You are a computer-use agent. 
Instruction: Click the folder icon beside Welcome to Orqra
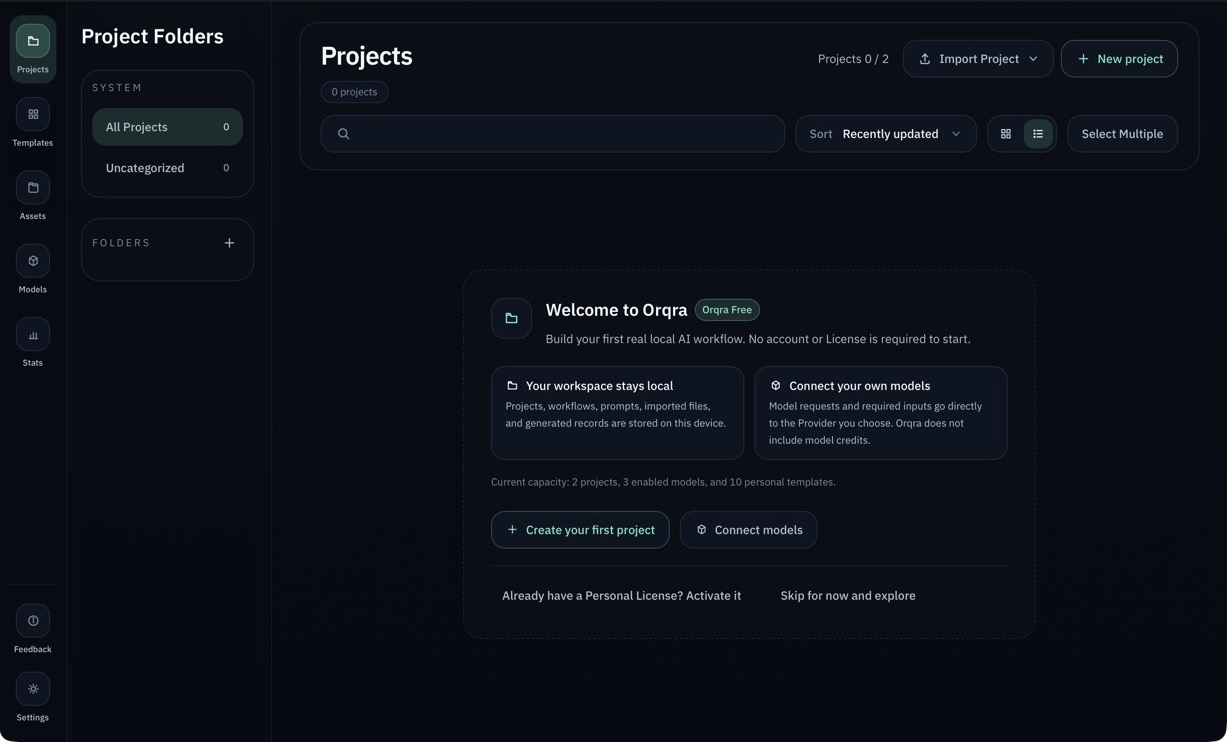[511, 319]
